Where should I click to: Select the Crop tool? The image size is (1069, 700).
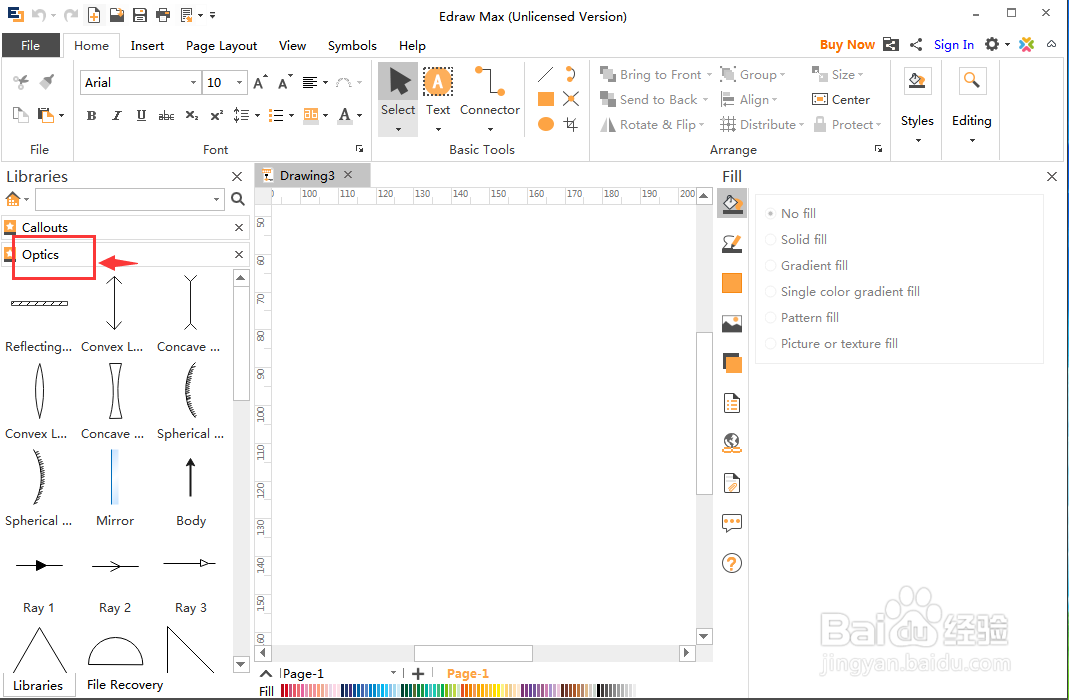tap(571, 124)
